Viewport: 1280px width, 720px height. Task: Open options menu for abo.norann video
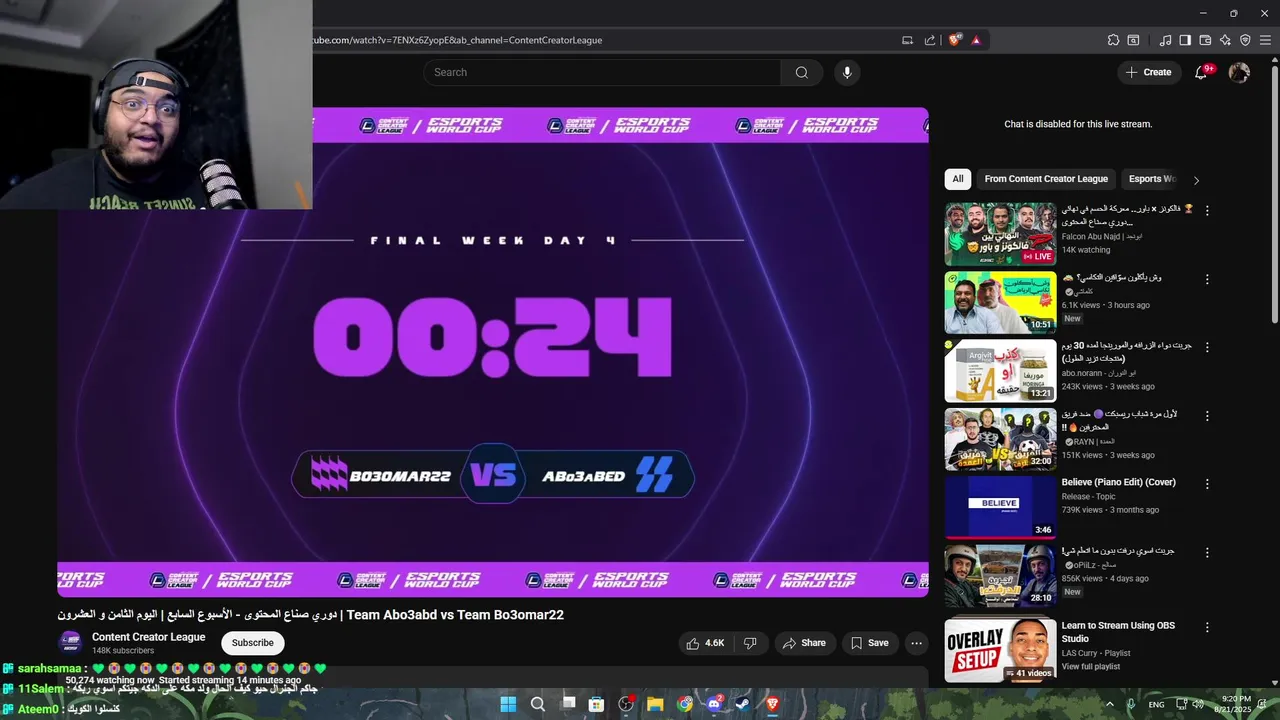tap(1207, 347)
